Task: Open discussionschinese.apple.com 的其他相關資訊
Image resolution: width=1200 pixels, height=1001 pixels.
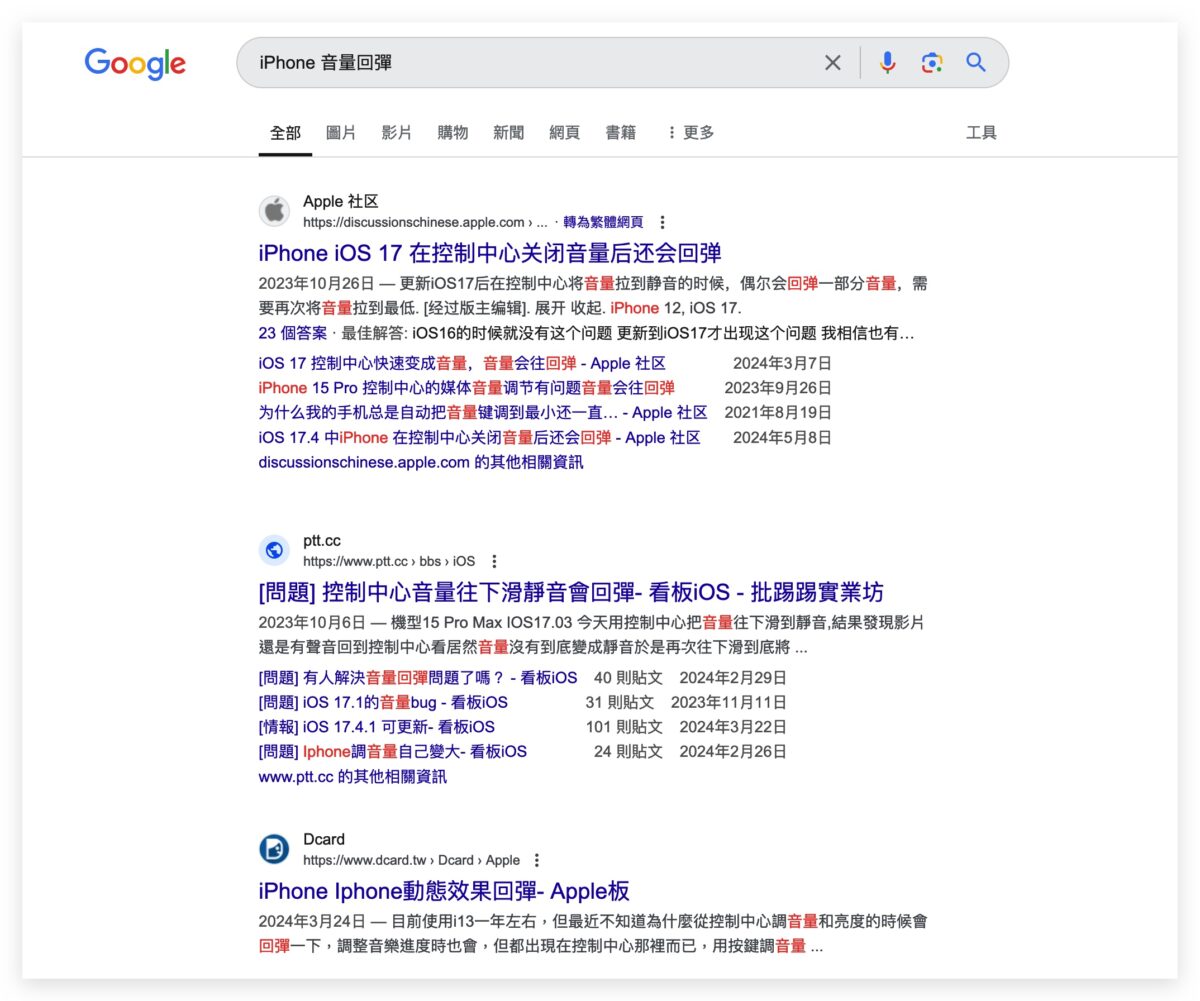Action: pyautogui.click(x=421, y=462)
